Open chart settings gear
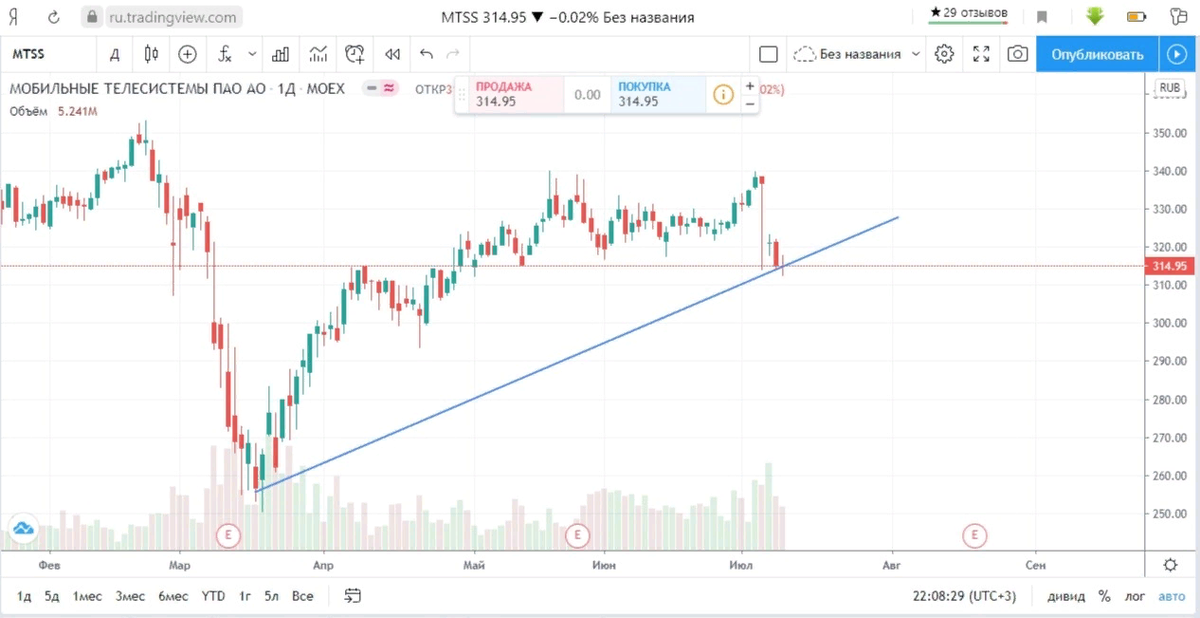This screenshot has height=618, width=1200. 944,54
